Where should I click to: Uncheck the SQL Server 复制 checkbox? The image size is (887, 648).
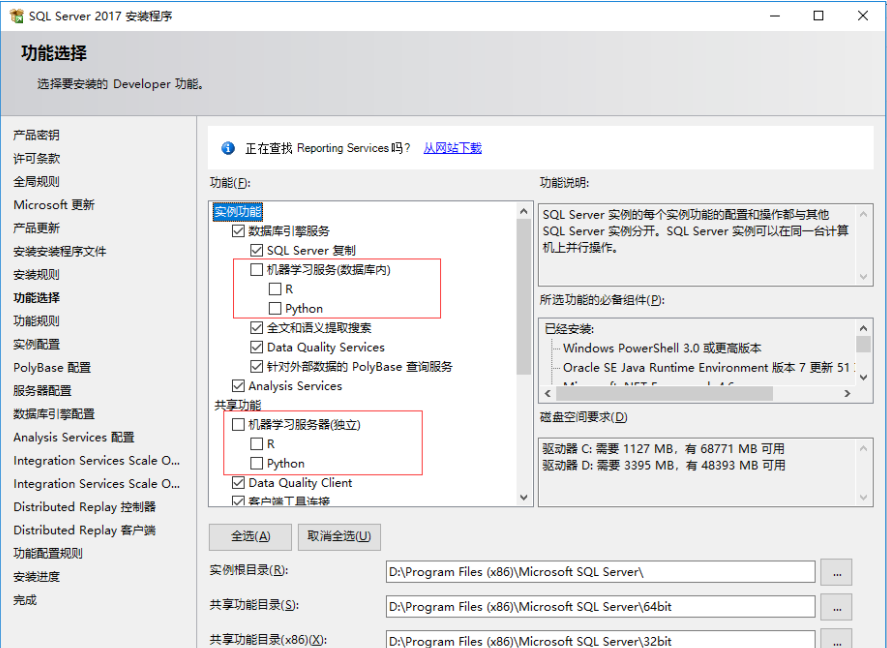(256, 250)
